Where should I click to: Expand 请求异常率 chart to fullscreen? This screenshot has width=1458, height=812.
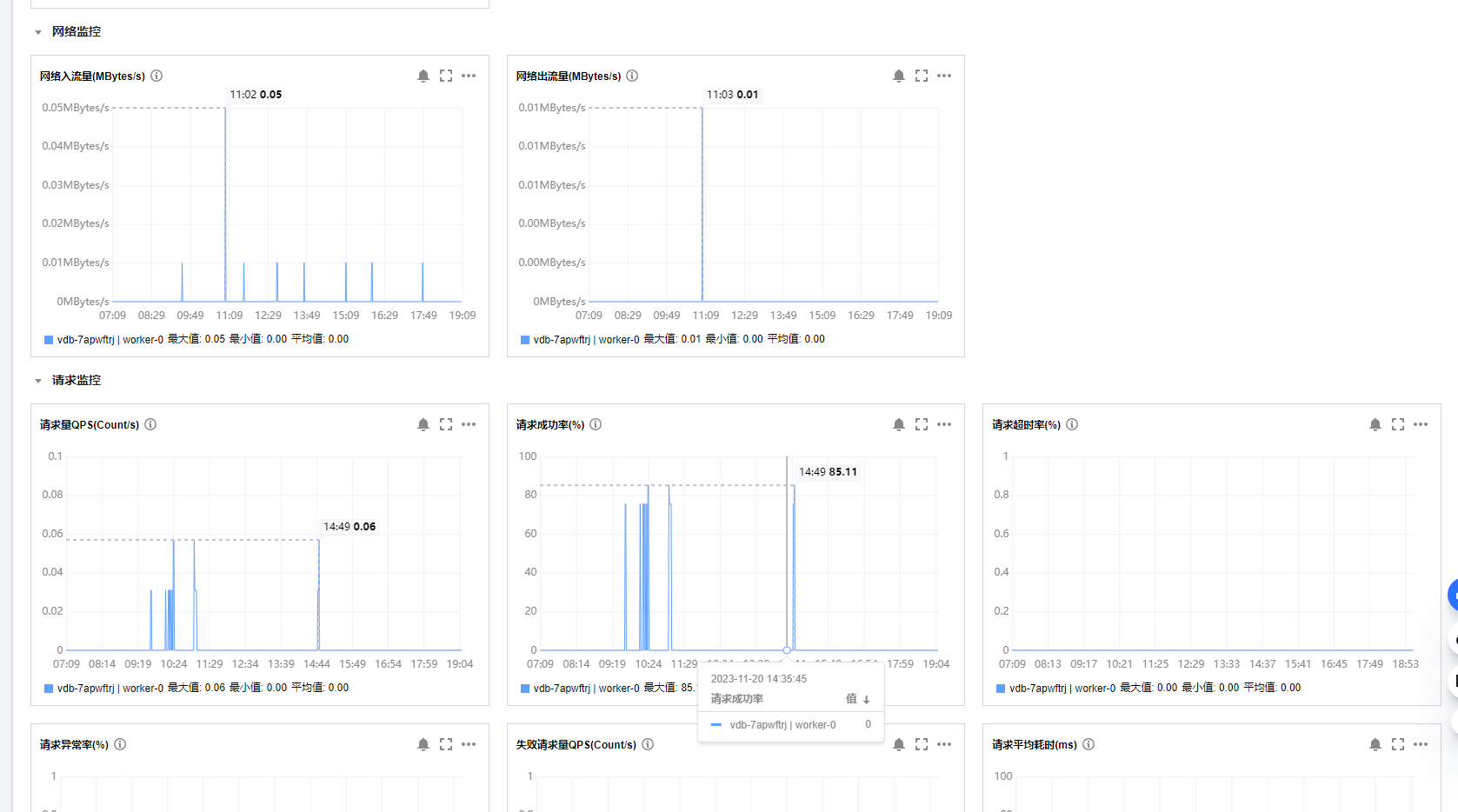[x=446, y=744]
